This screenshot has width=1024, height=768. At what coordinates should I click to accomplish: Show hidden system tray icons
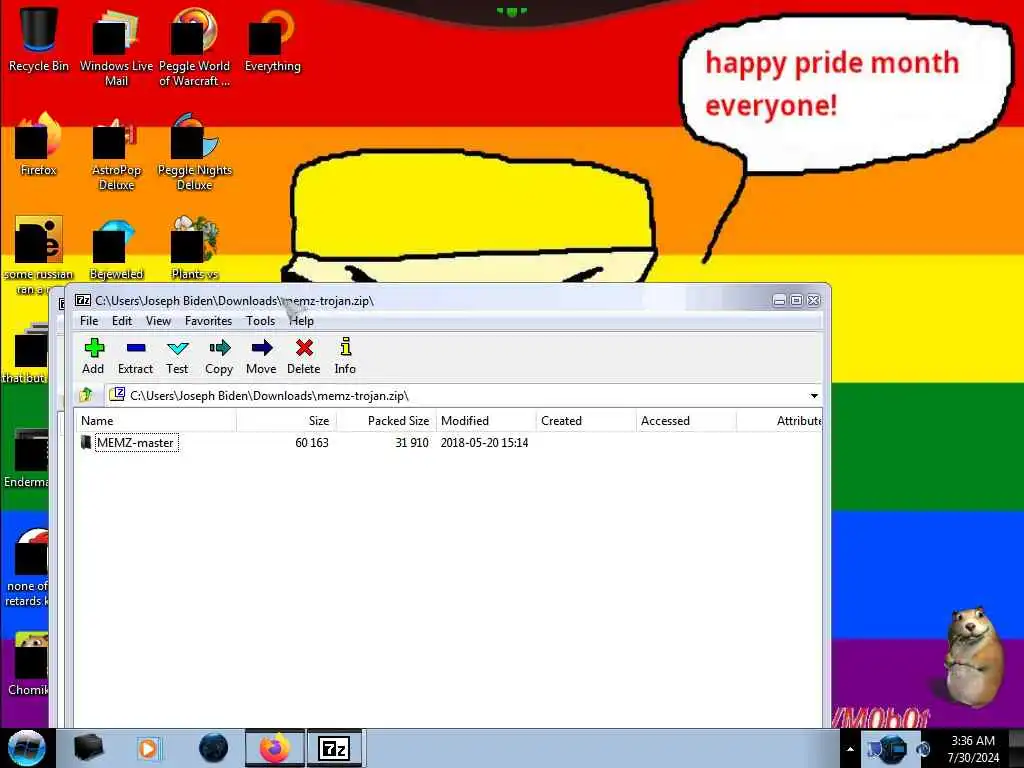point(850,749)
